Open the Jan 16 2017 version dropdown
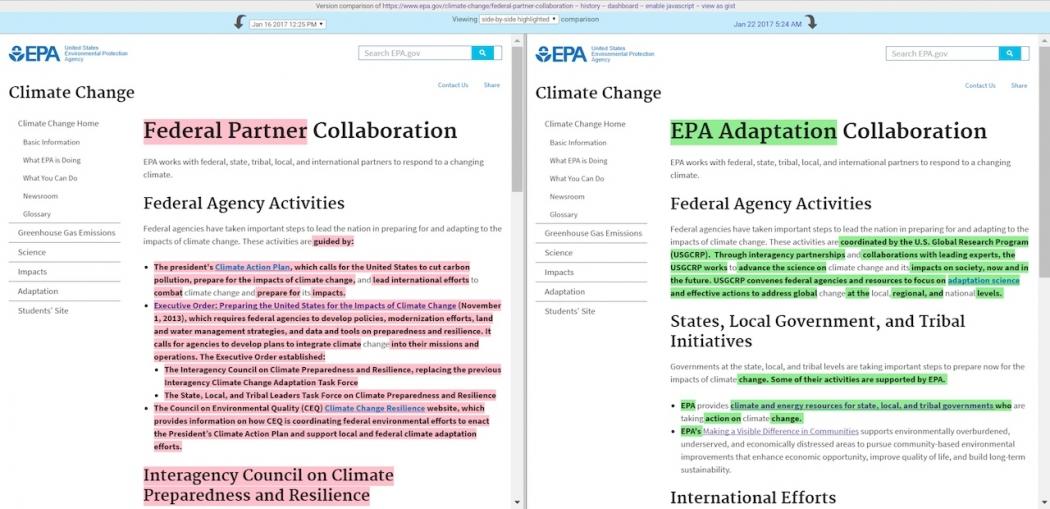 [287, 24]
